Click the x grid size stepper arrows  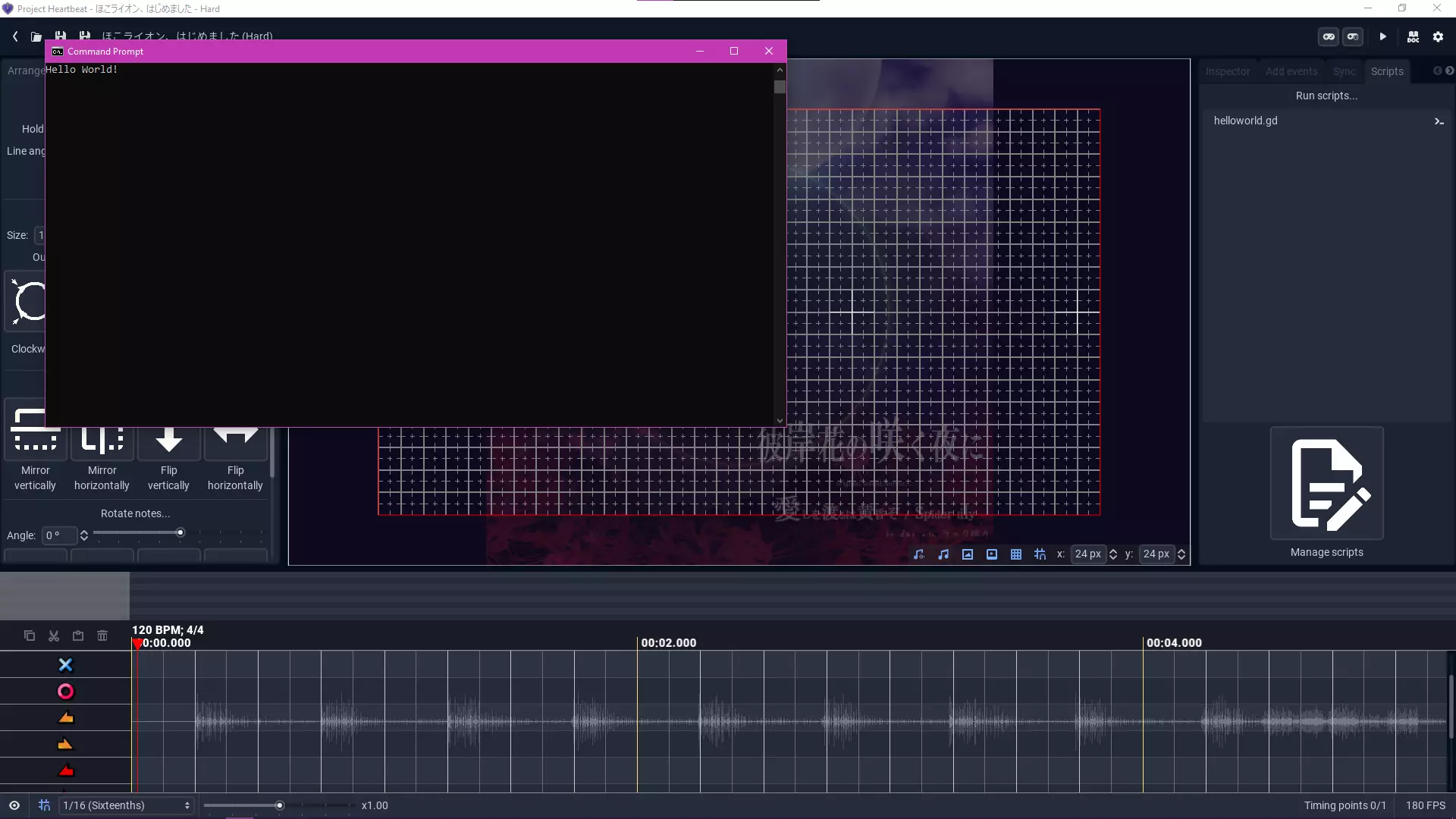click(x=1112, y=554)
